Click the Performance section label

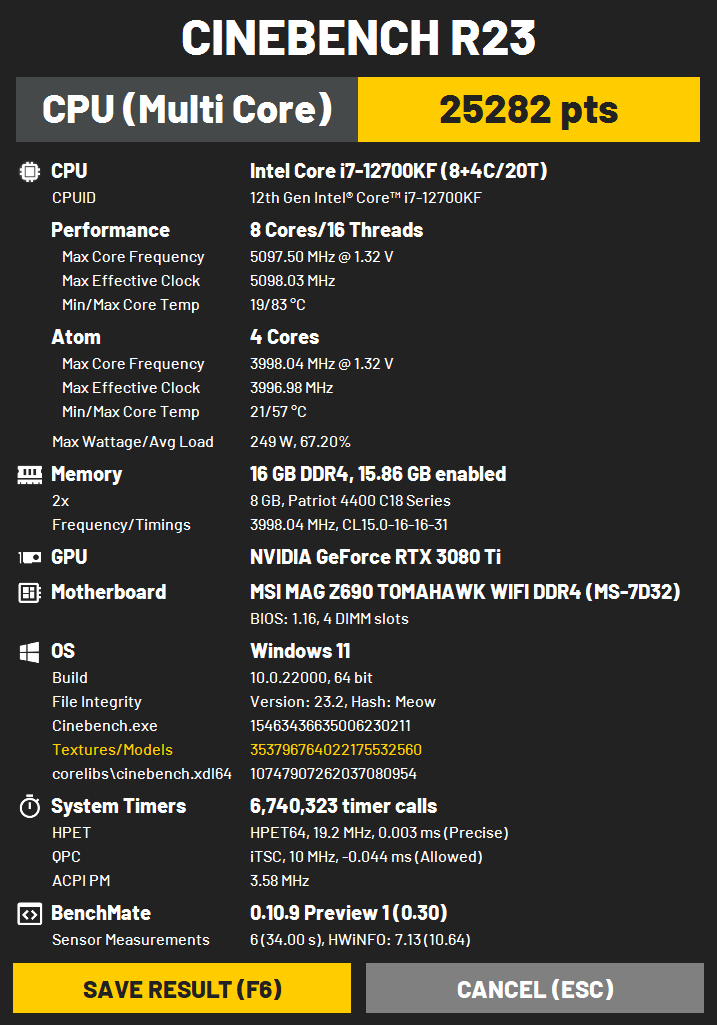pos(110,230)
